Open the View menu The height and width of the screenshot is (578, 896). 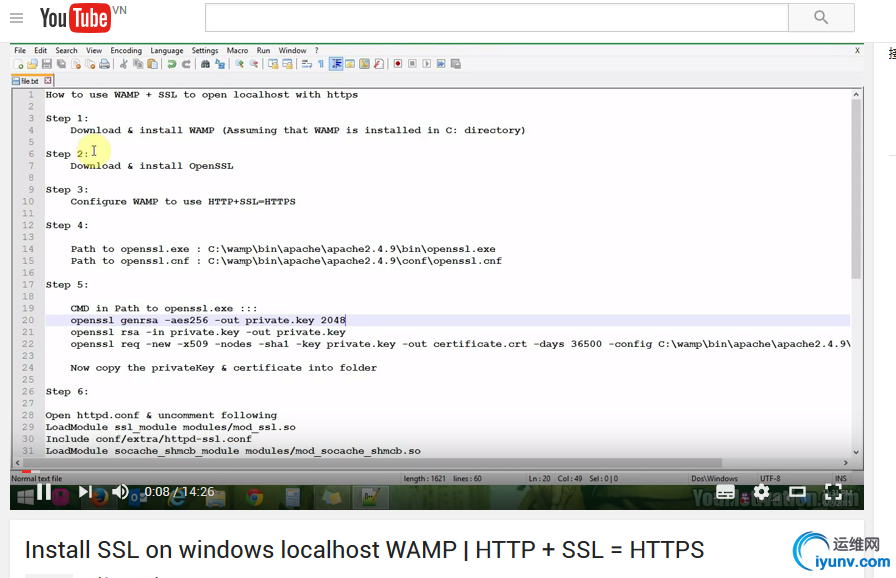click(x=94, y=50)
